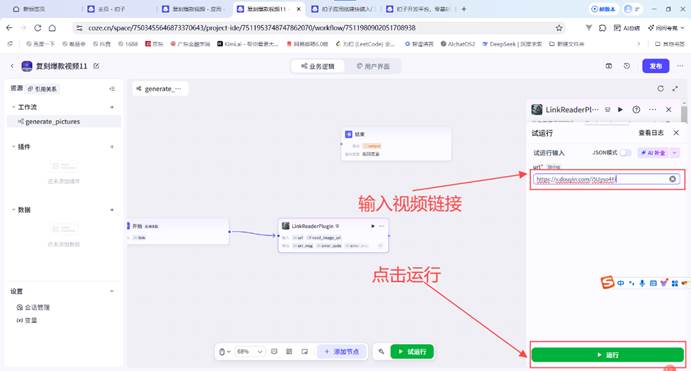Open 会话管理 under settings
The height and width of the screenshot is (371, 691).
click(x=33, y=307)
